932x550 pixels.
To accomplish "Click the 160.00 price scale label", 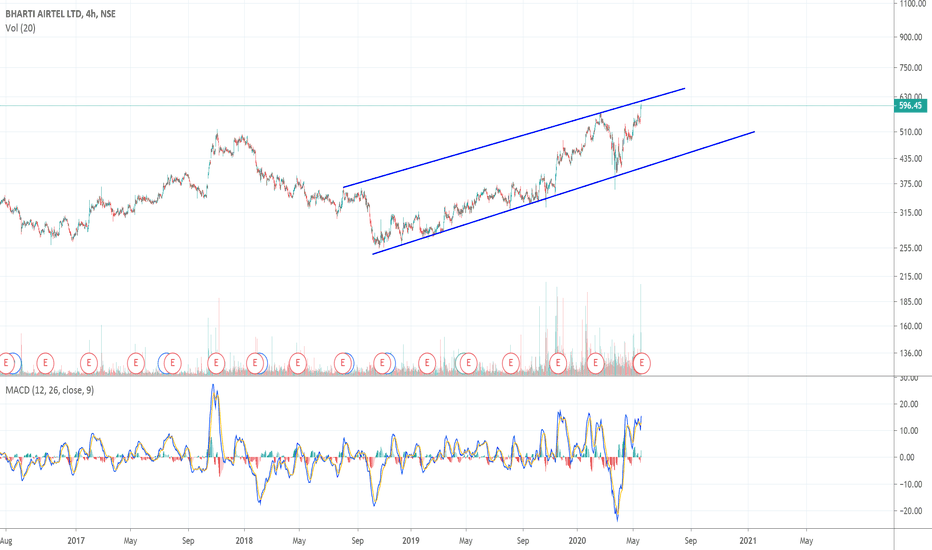I will tap(911, 326).
